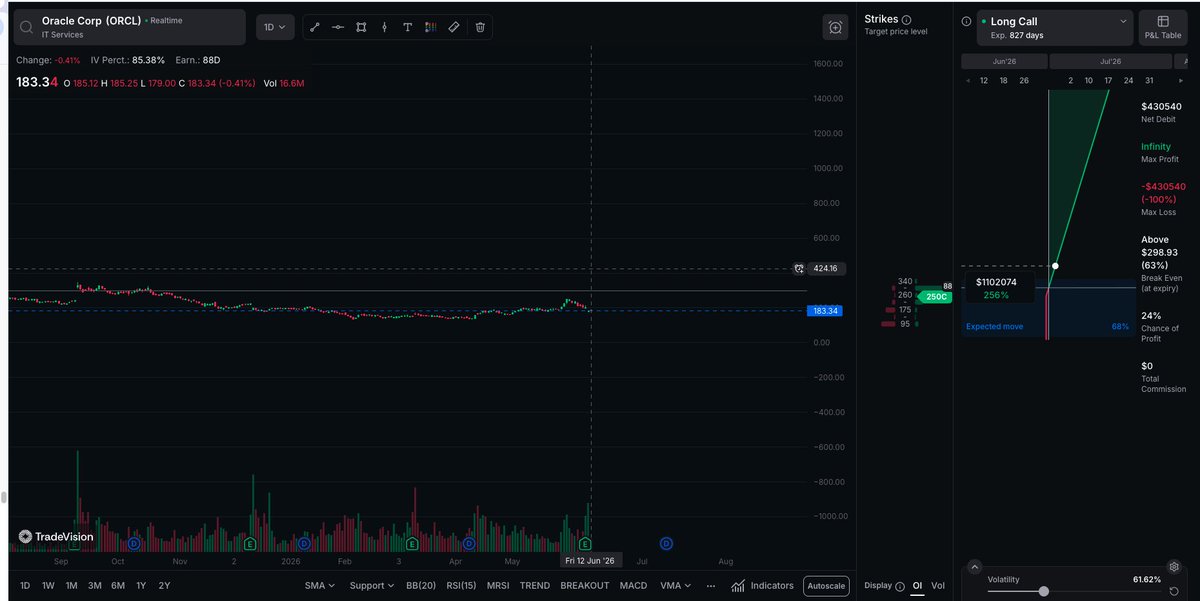Click the Indicators button label
Viewport: 1200px width, 601px height.
point(772,586)
